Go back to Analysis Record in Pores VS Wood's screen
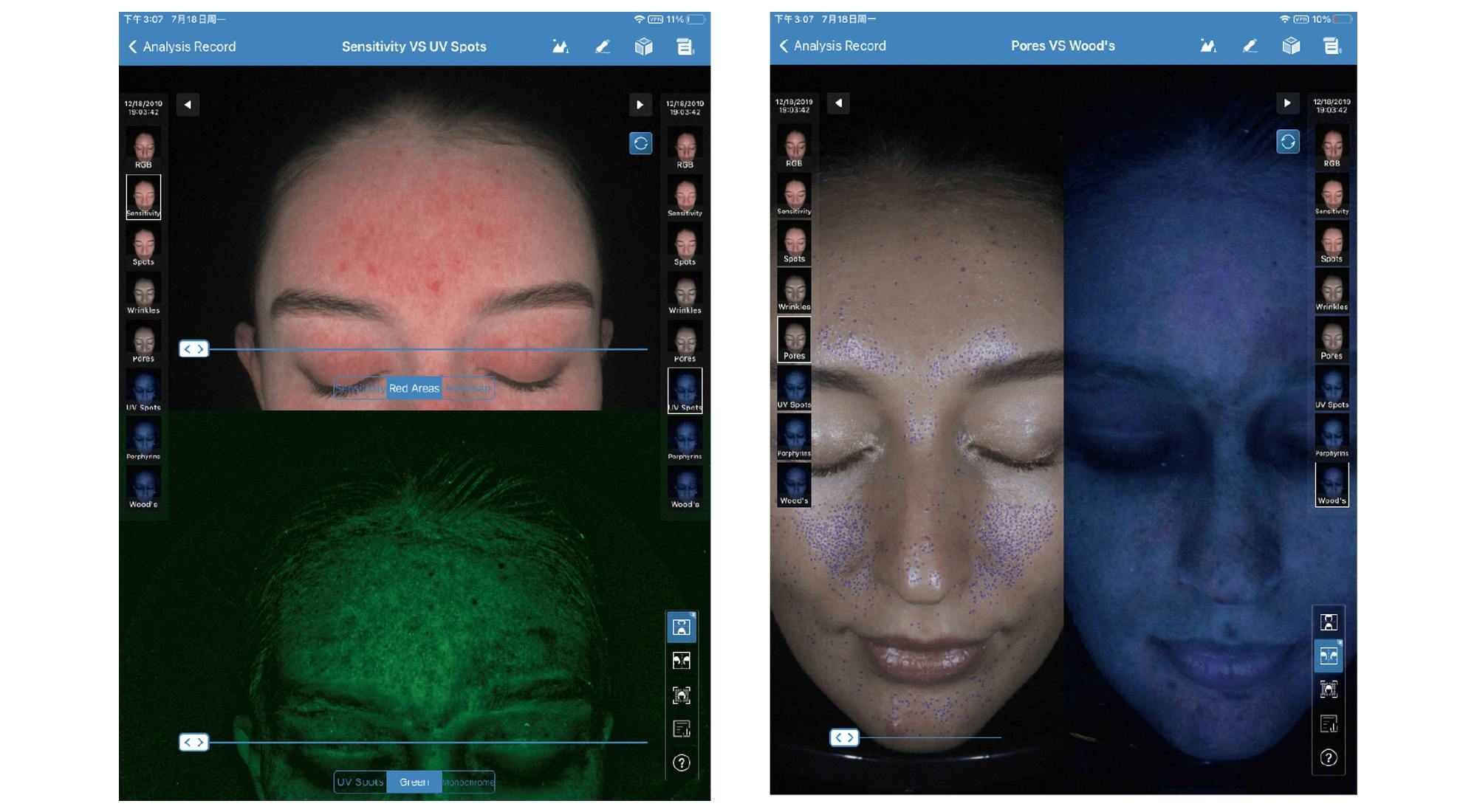 (x=832, y=46)
